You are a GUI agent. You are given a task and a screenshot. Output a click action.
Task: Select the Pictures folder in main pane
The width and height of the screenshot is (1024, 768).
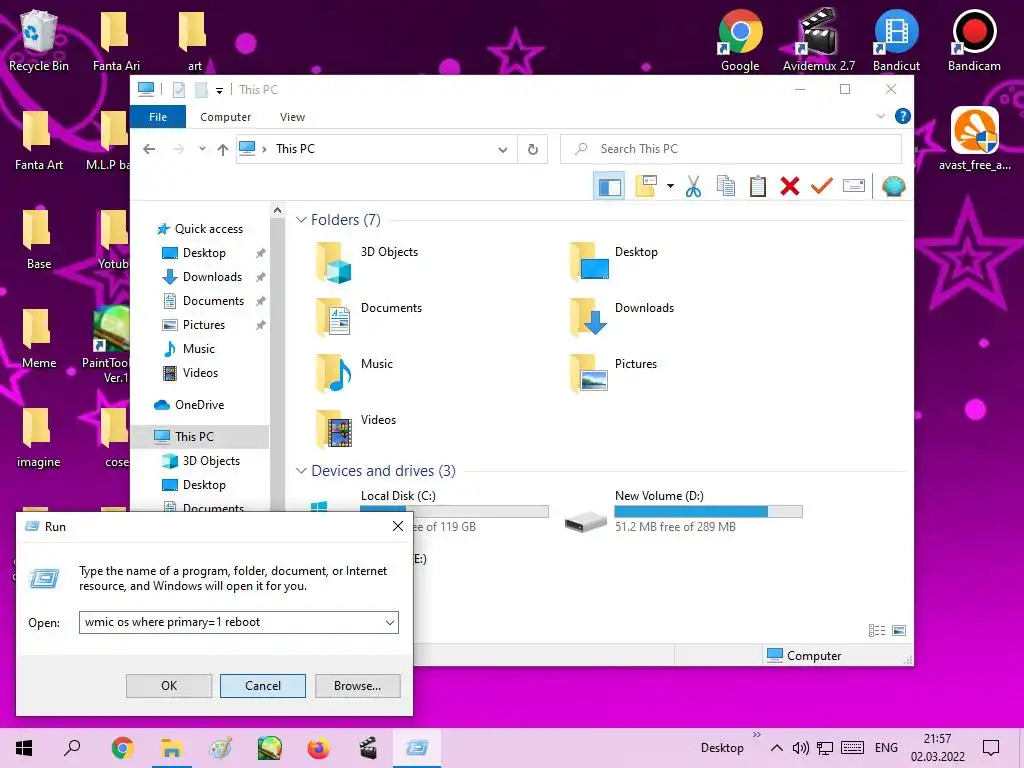pyautogui.click(x=613, y=373)
